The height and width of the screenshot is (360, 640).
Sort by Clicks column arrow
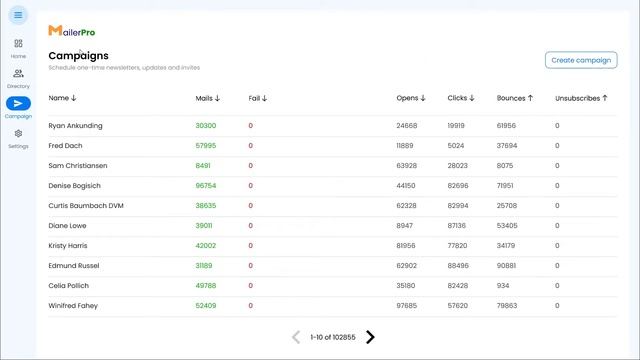pyautogui.click(x=472, y=98)
